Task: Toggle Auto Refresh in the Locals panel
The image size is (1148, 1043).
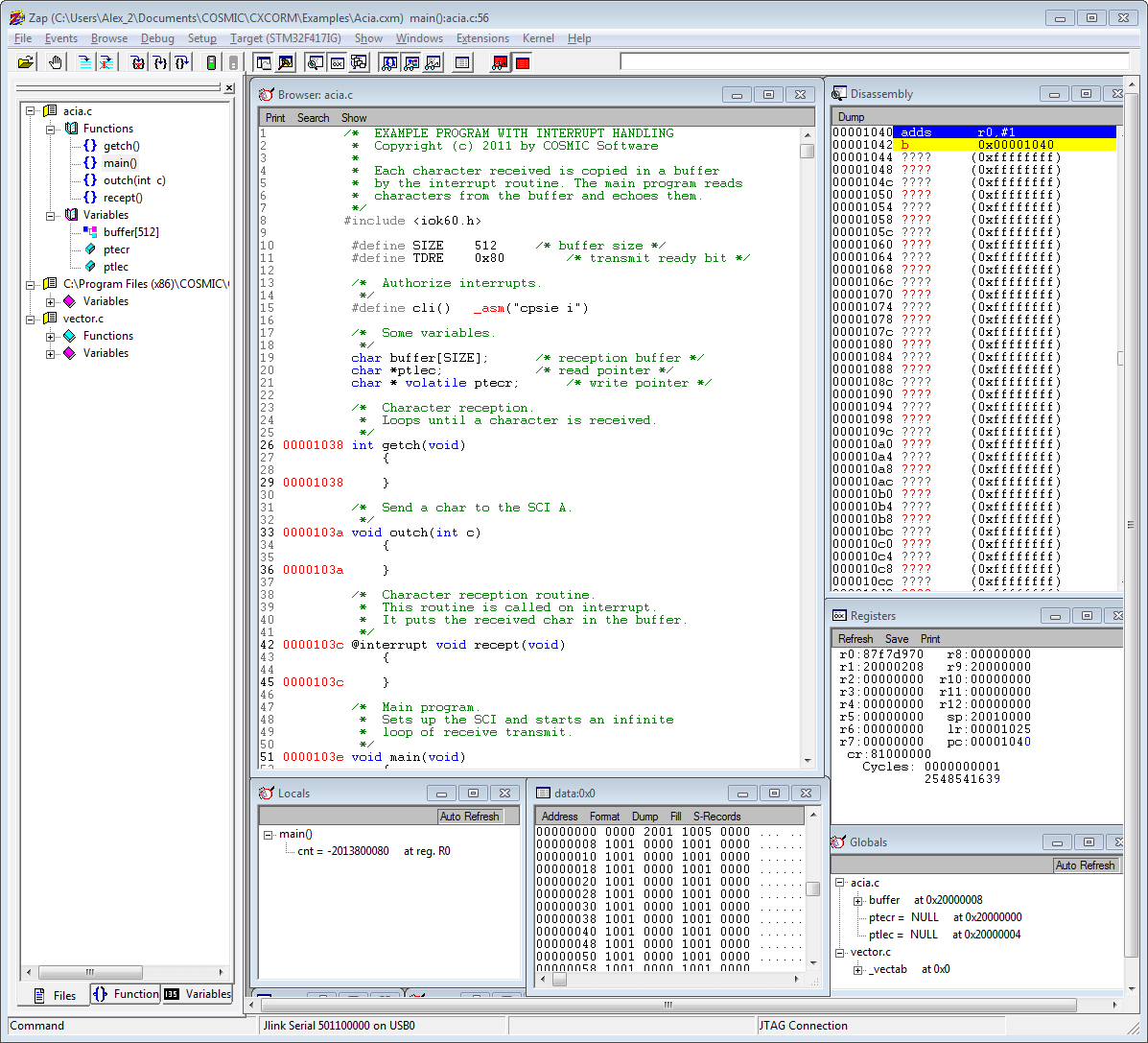Action: 469,817
